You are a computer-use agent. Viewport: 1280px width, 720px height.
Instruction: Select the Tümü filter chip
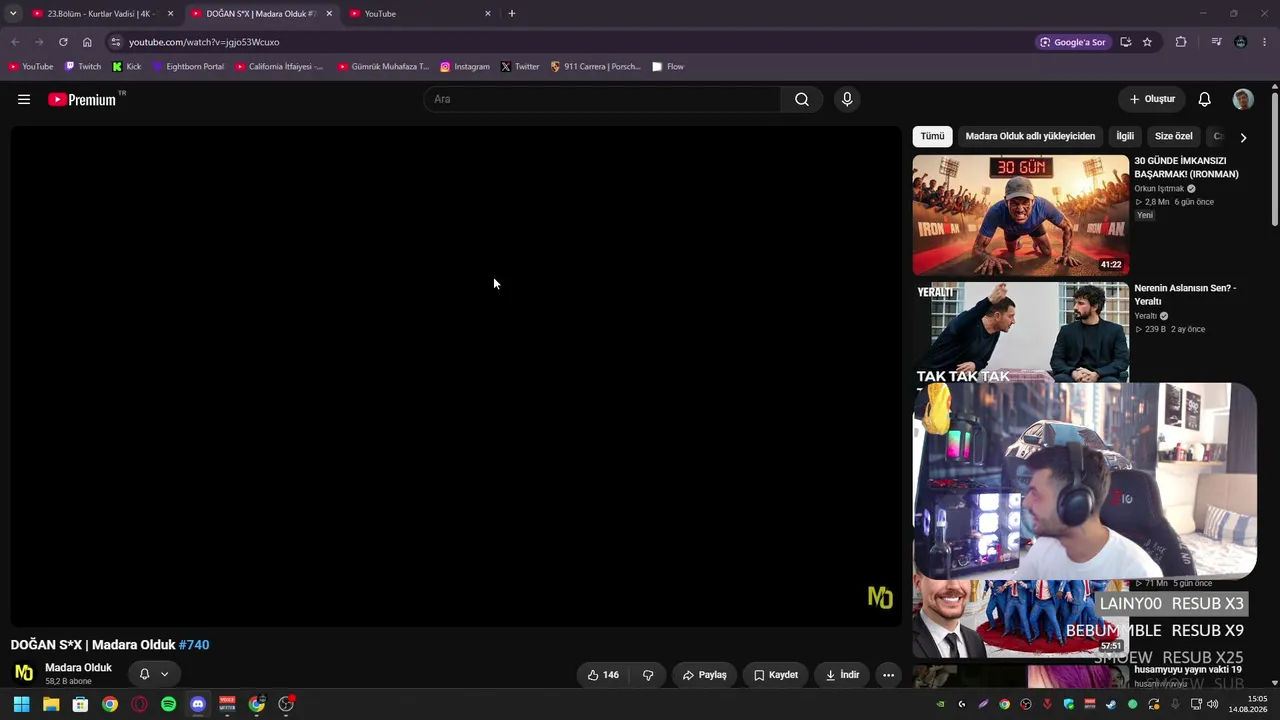932,136
